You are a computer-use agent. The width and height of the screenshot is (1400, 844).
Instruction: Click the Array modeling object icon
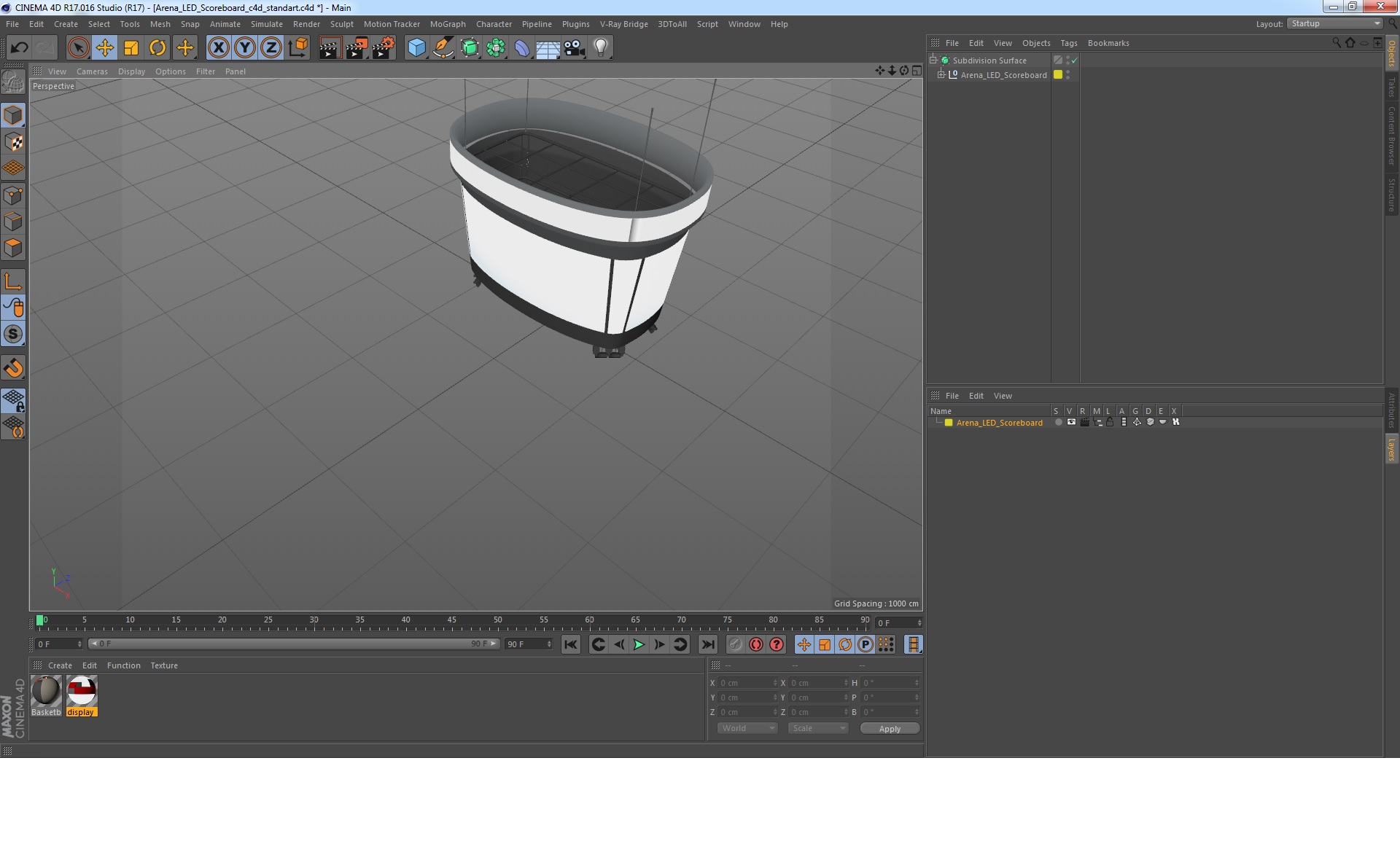point(496,48)
